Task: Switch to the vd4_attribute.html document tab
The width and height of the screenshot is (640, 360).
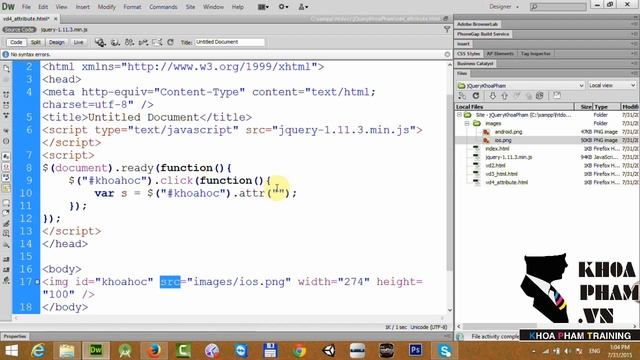Action: [x=26, y=19]
